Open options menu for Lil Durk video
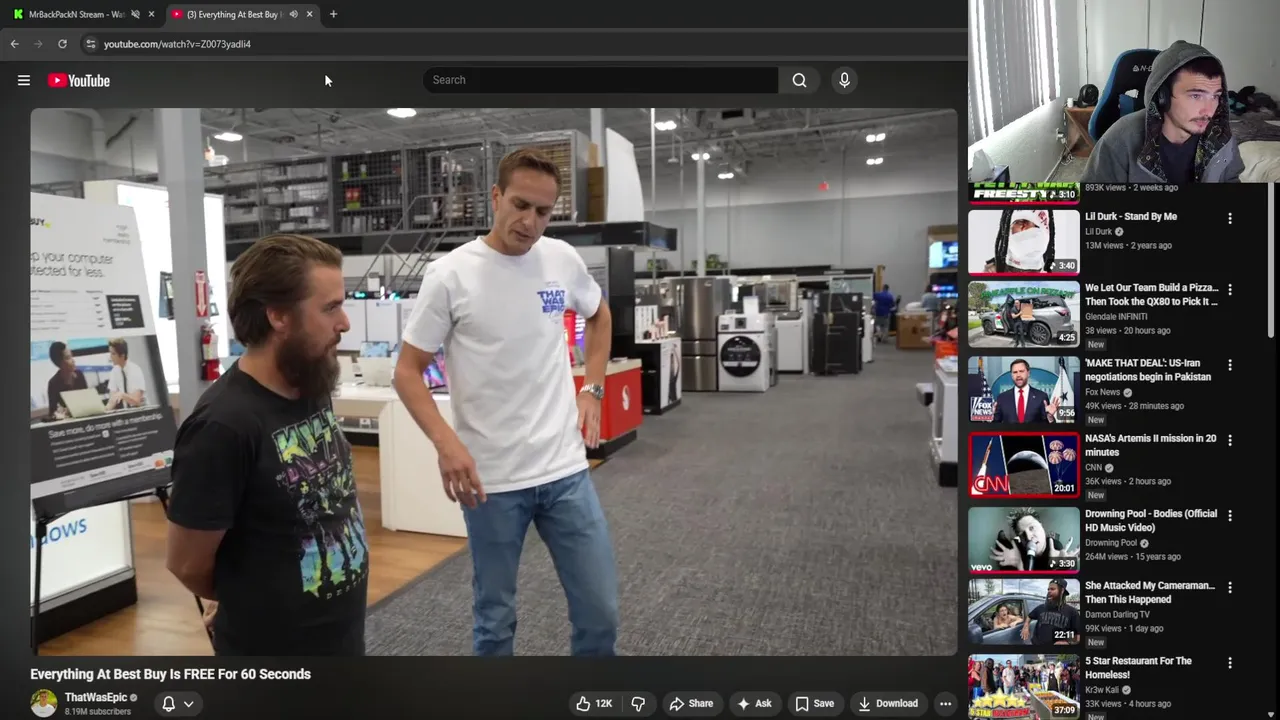Viewport: 1280px width, 720px height. (1230, 218)
